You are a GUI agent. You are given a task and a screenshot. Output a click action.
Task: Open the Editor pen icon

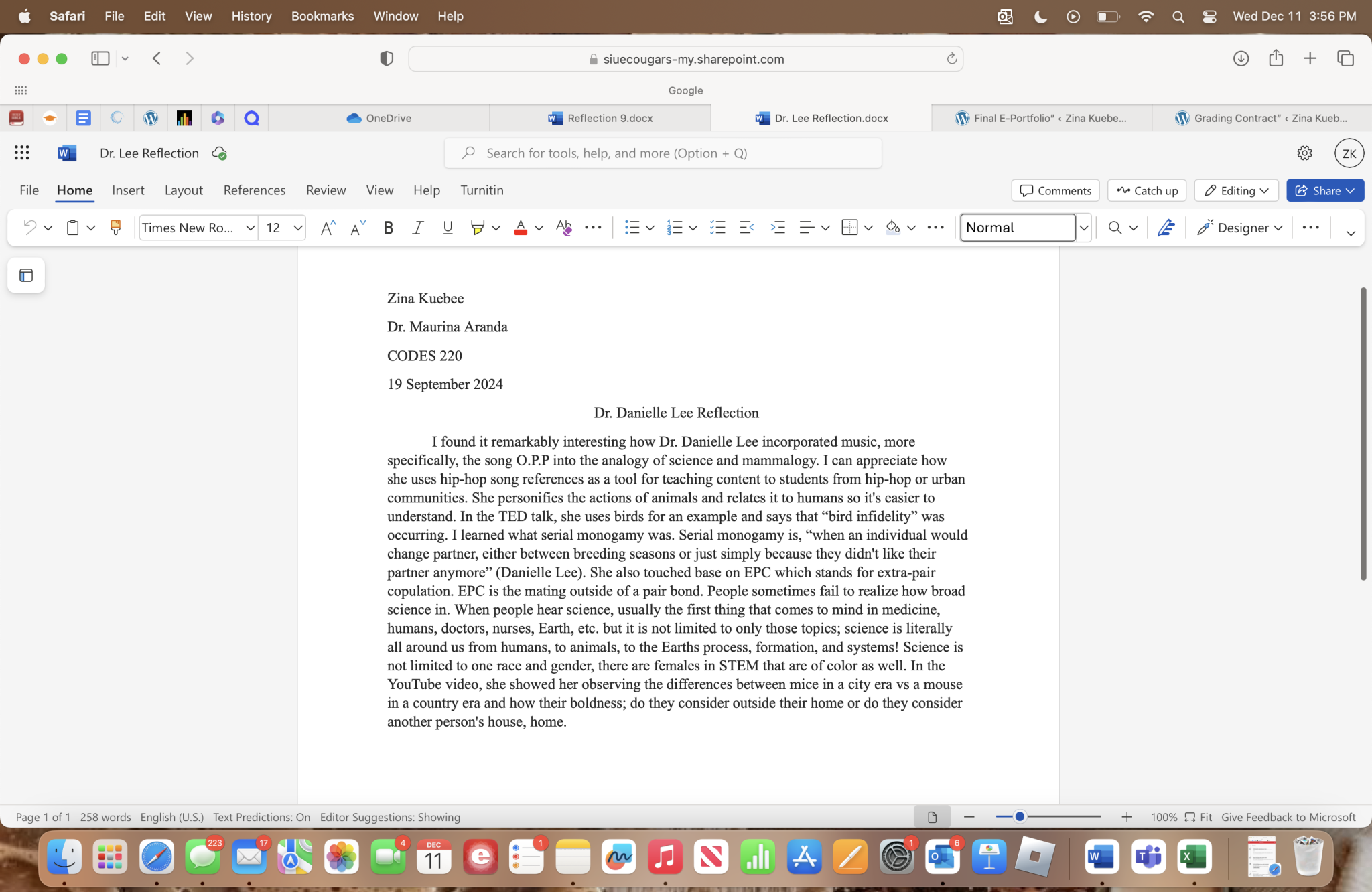coord(1166,228)
